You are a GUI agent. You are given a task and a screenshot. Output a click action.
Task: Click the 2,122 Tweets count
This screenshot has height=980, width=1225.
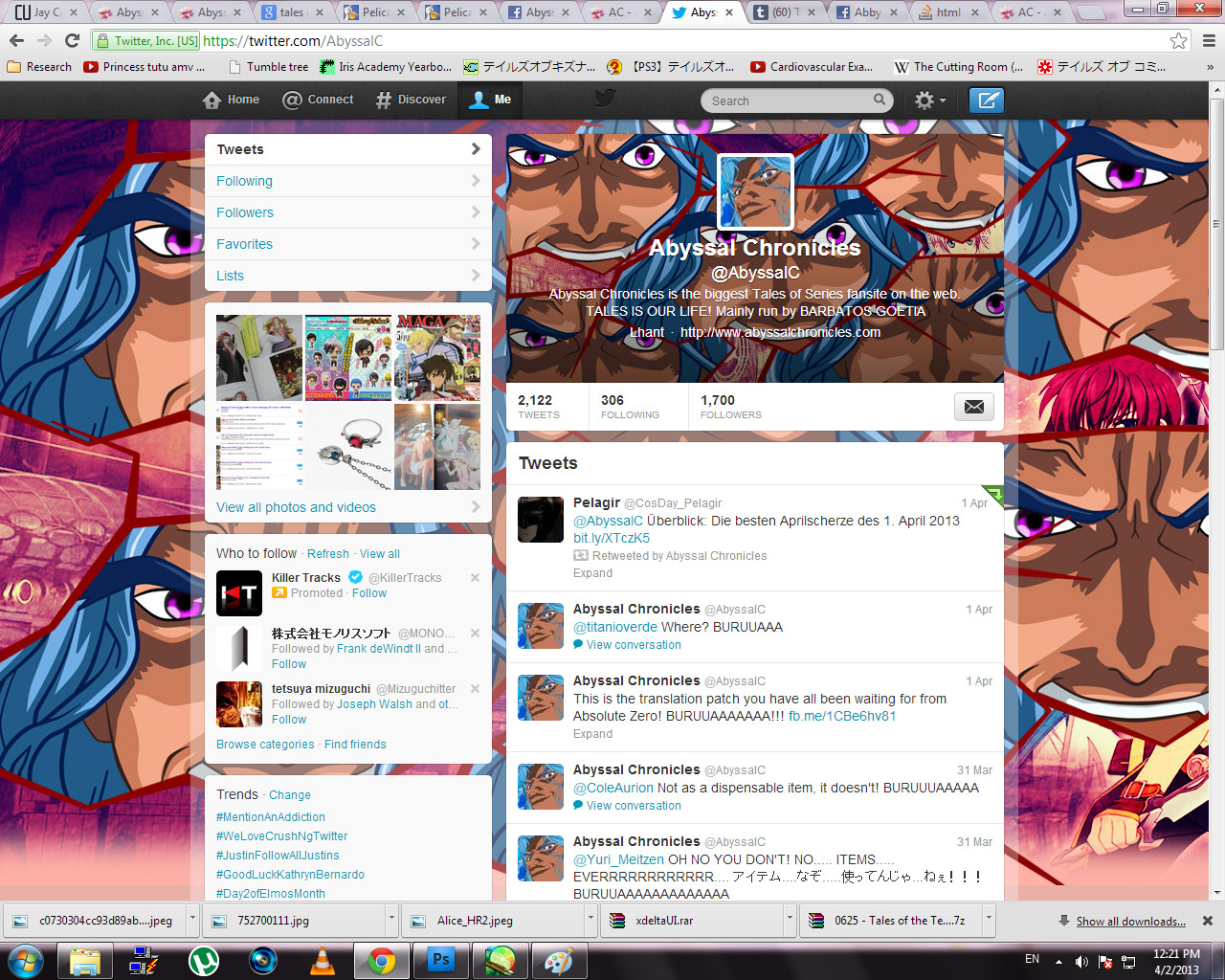539,407
